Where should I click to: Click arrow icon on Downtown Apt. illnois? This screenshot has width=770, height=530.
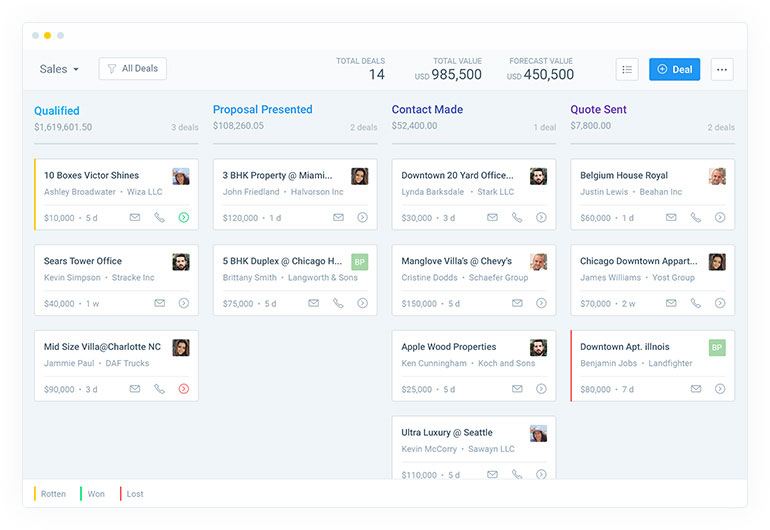(x=720, y=389)
